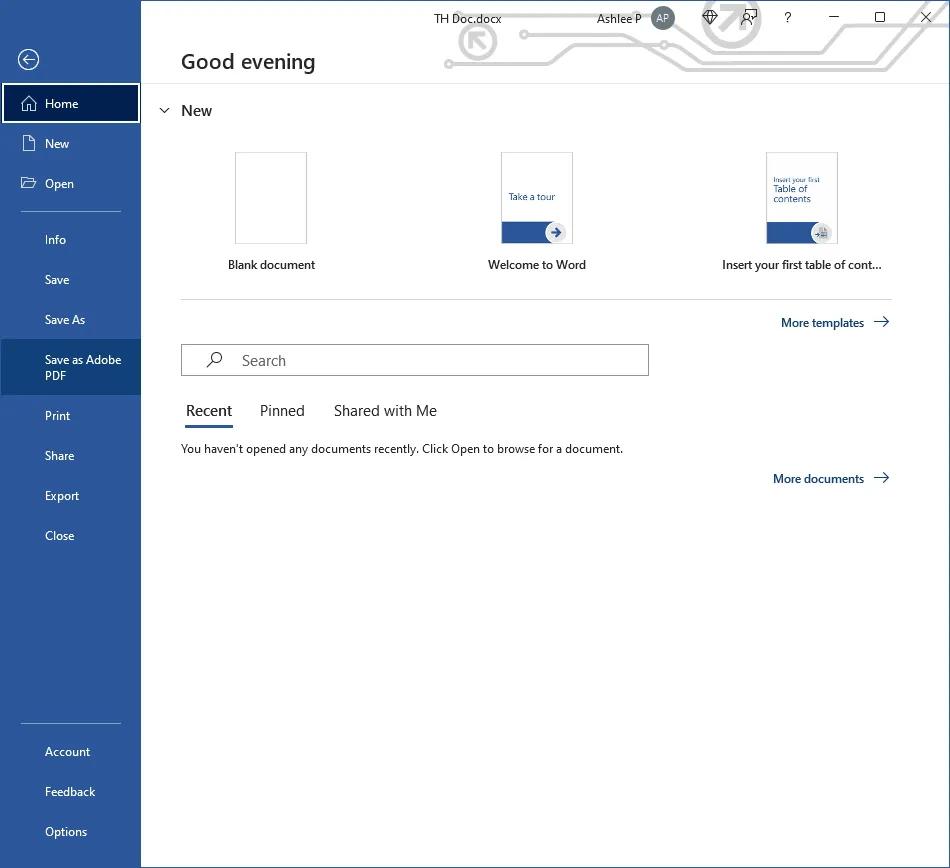
Task: Click the diamond premium icon
Action: coord(710,18)
